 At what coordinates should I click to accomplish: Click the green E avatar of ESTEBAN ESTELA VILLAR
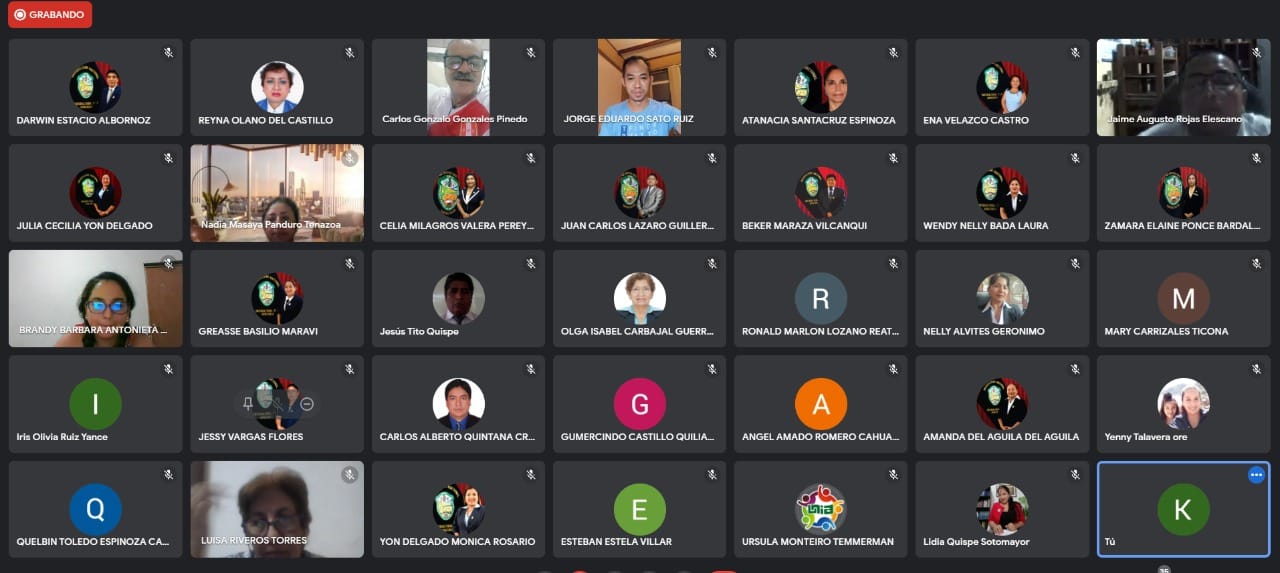click(x=640, y=510)
